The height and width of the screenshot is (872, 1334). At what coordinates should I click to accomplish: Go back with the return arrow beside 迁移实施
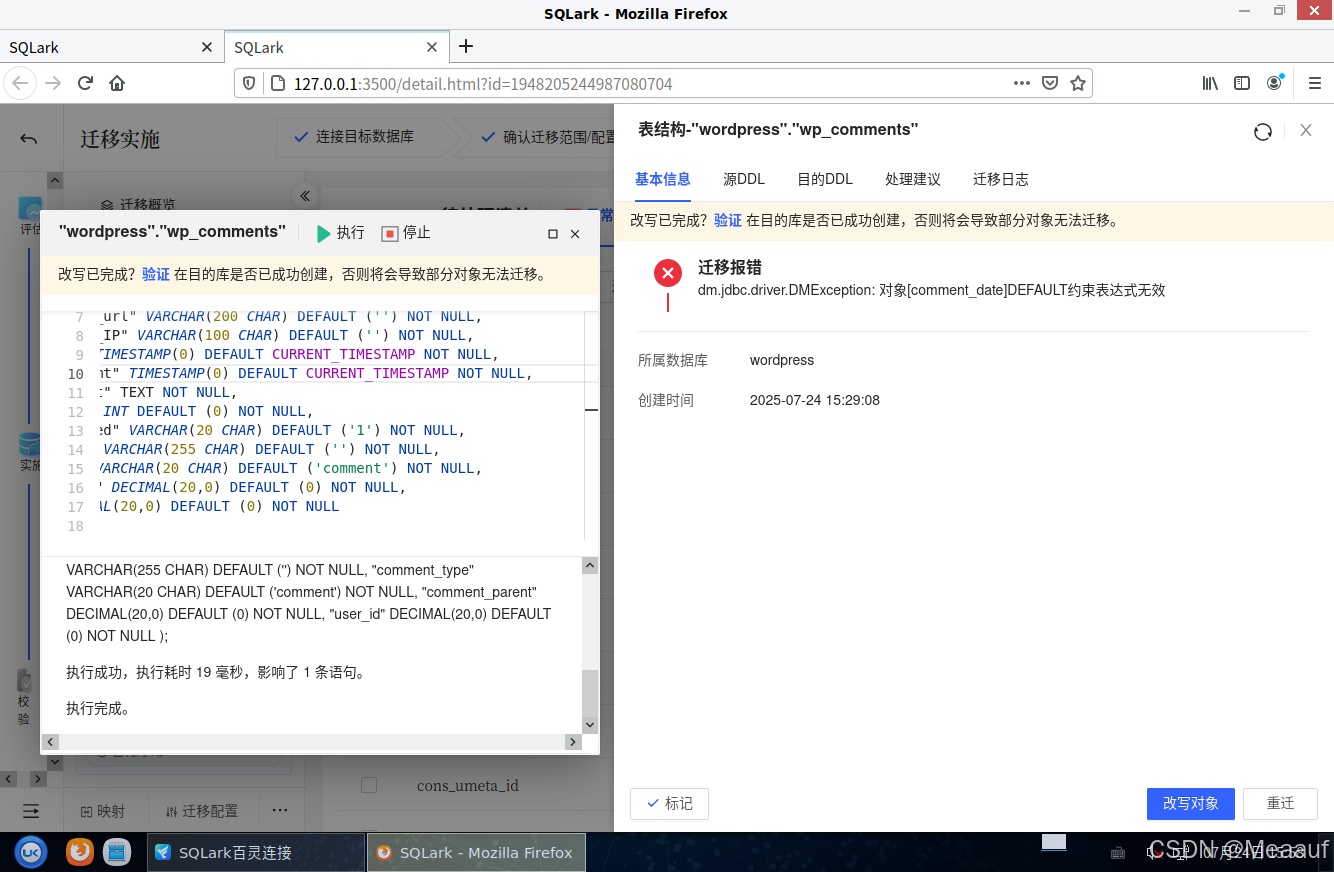click(x=29, y=139)
